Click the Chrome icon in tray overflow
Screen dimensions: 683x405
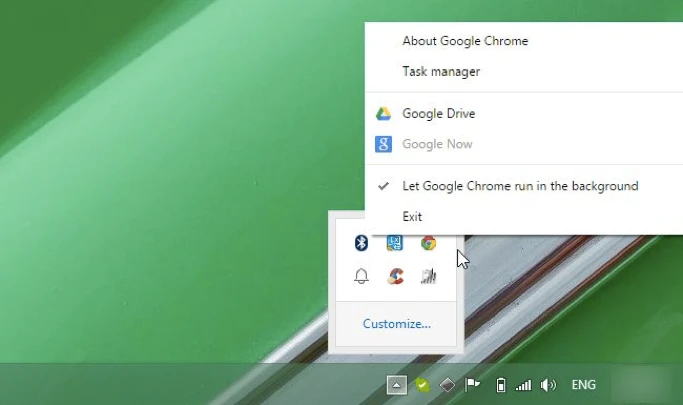tap(428, 243)
